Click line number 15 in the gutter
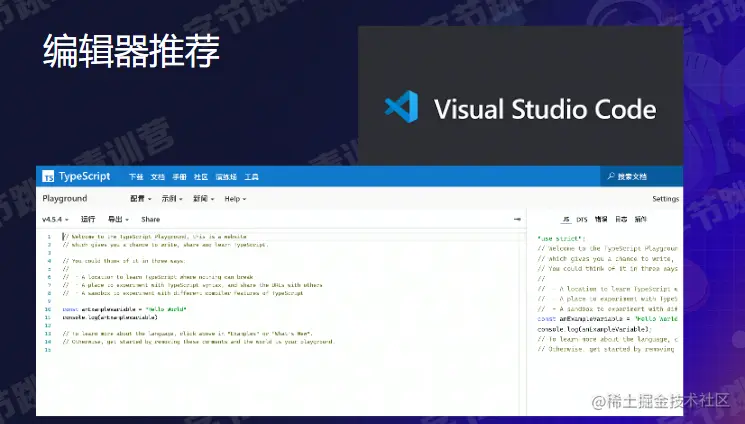745x424 pixels. click(x=48, y=350)
